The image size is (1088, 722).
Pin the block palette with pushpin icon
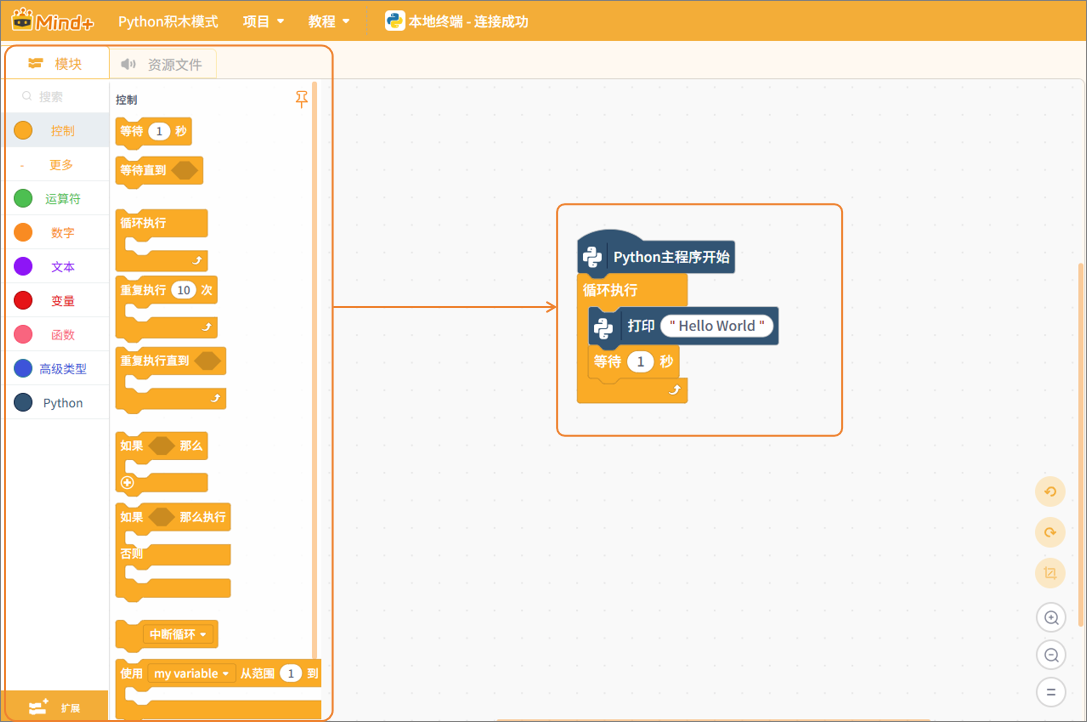point(301,99)
